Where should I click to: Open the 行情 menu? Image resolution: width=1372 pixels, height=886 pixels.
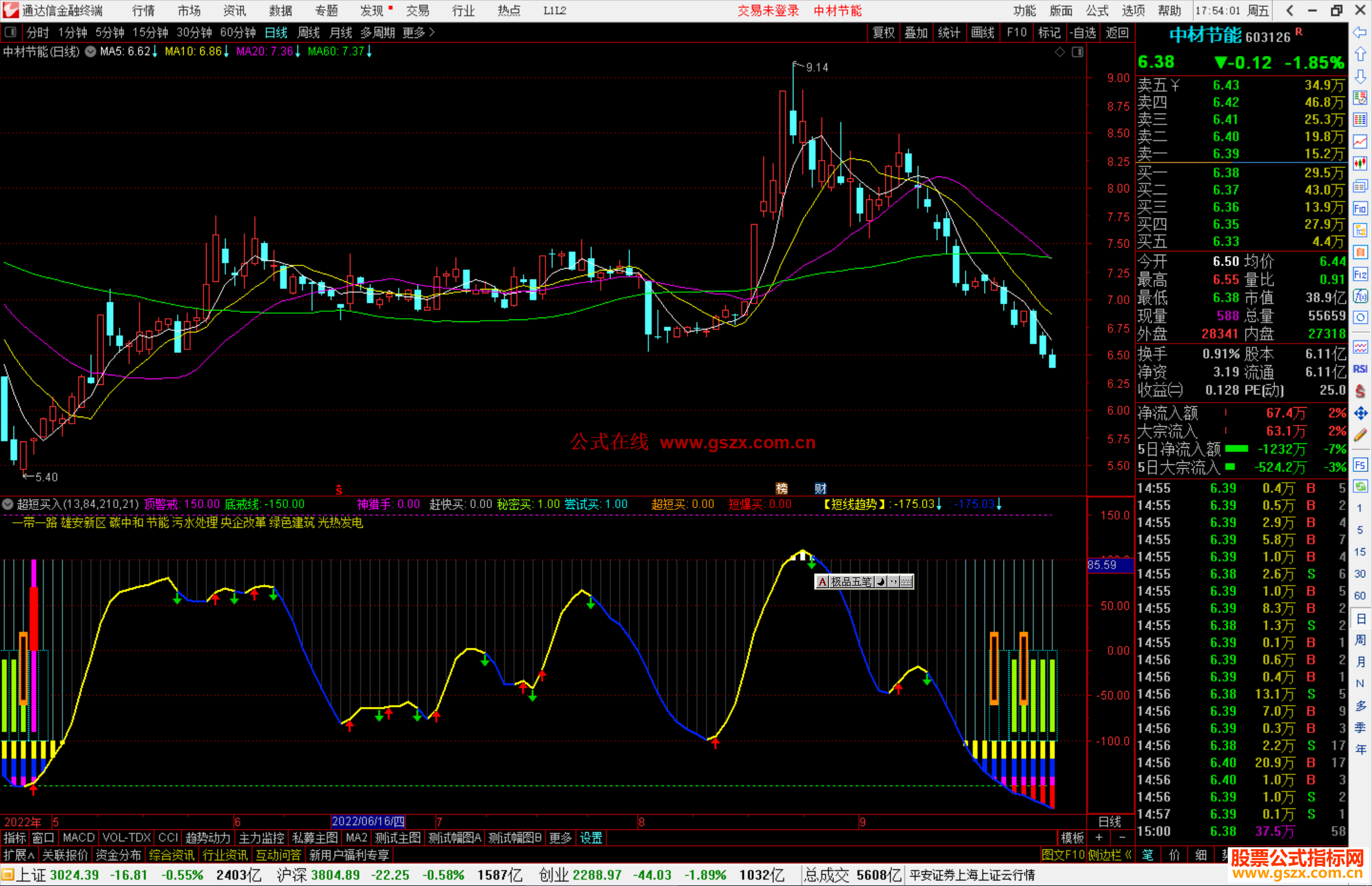coord(144,11)
